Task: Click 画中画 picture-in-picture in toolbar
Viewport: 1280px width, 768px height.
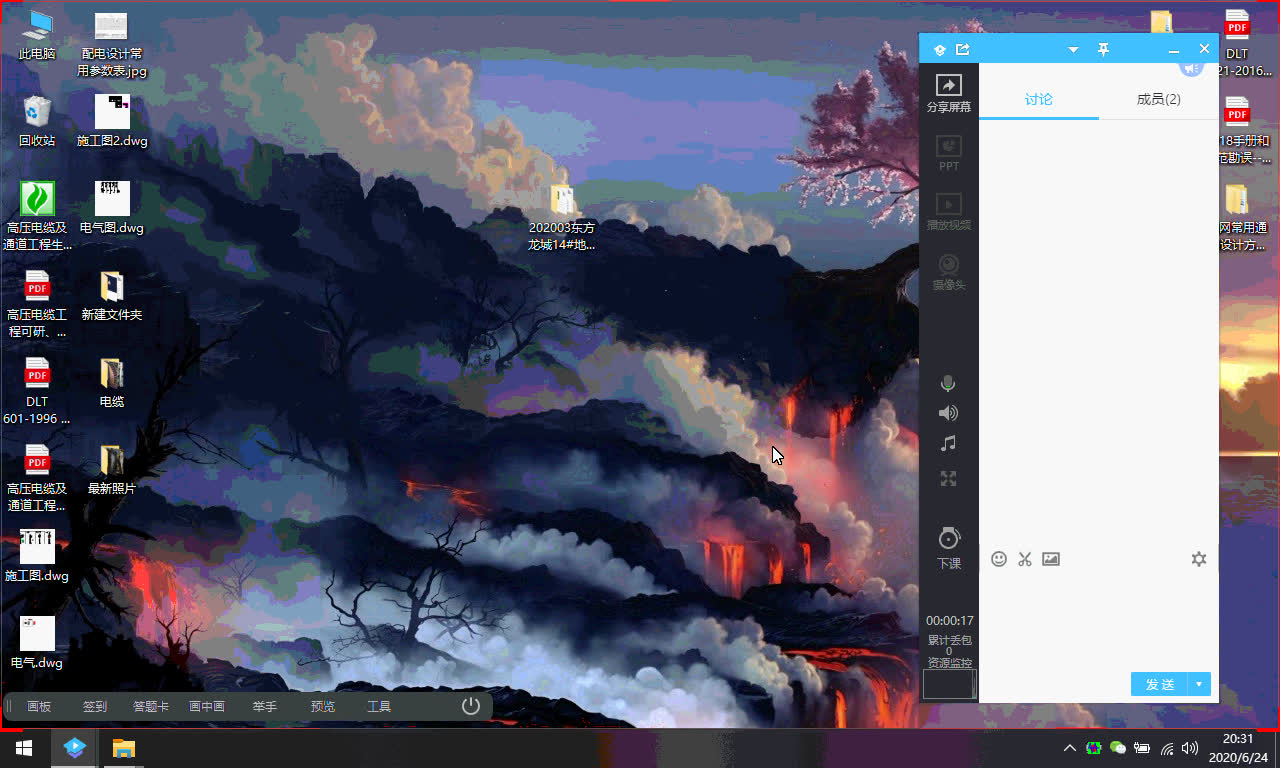Action: [x=207, y=706]
